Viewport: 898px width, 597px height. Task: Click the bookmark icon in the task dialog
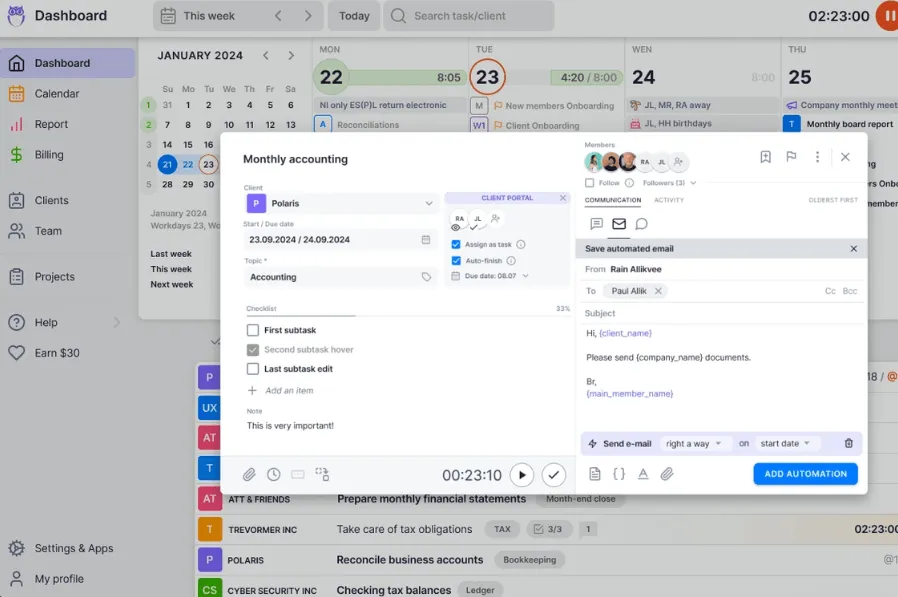click(765, 157)
